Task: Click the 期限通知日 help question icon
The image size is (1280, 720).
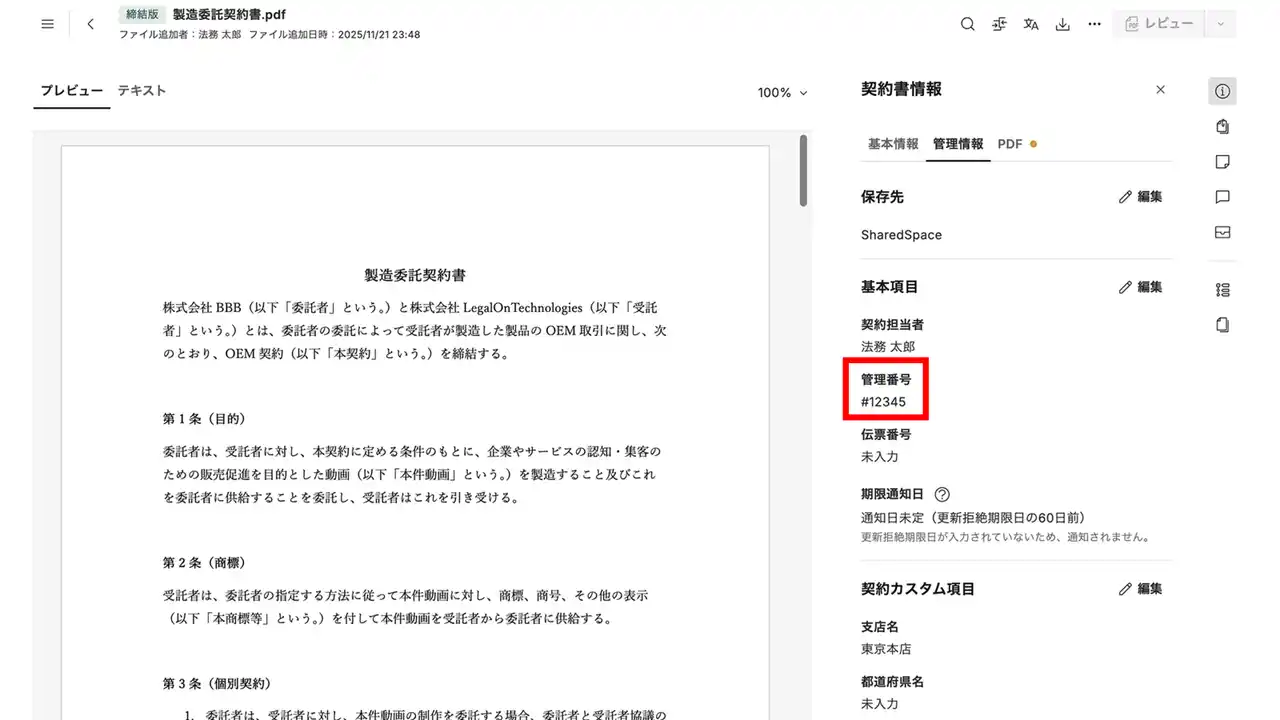Action: pos(942,494)
